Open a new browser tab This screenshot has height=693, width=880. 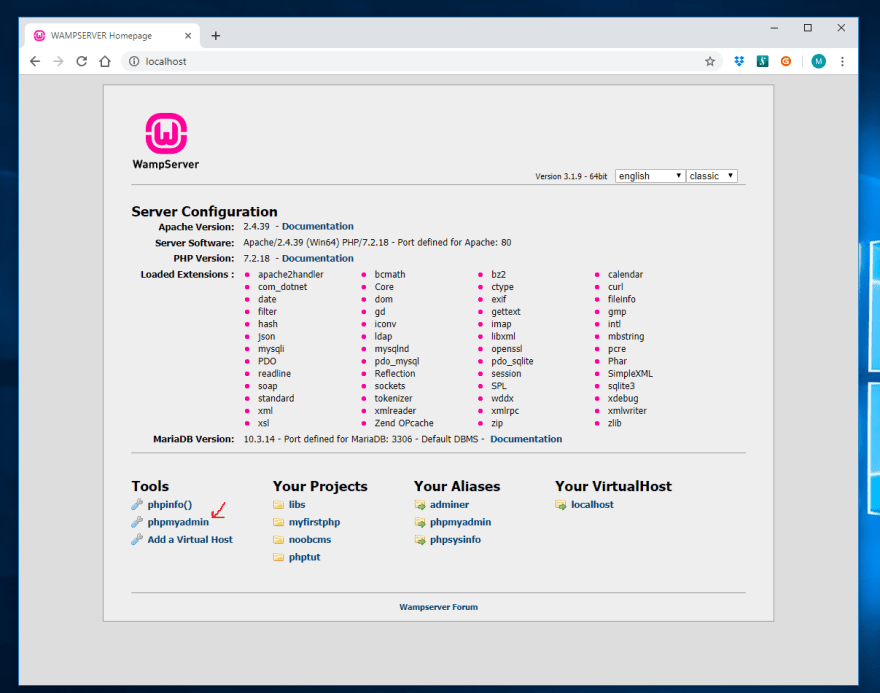[216, 36]
